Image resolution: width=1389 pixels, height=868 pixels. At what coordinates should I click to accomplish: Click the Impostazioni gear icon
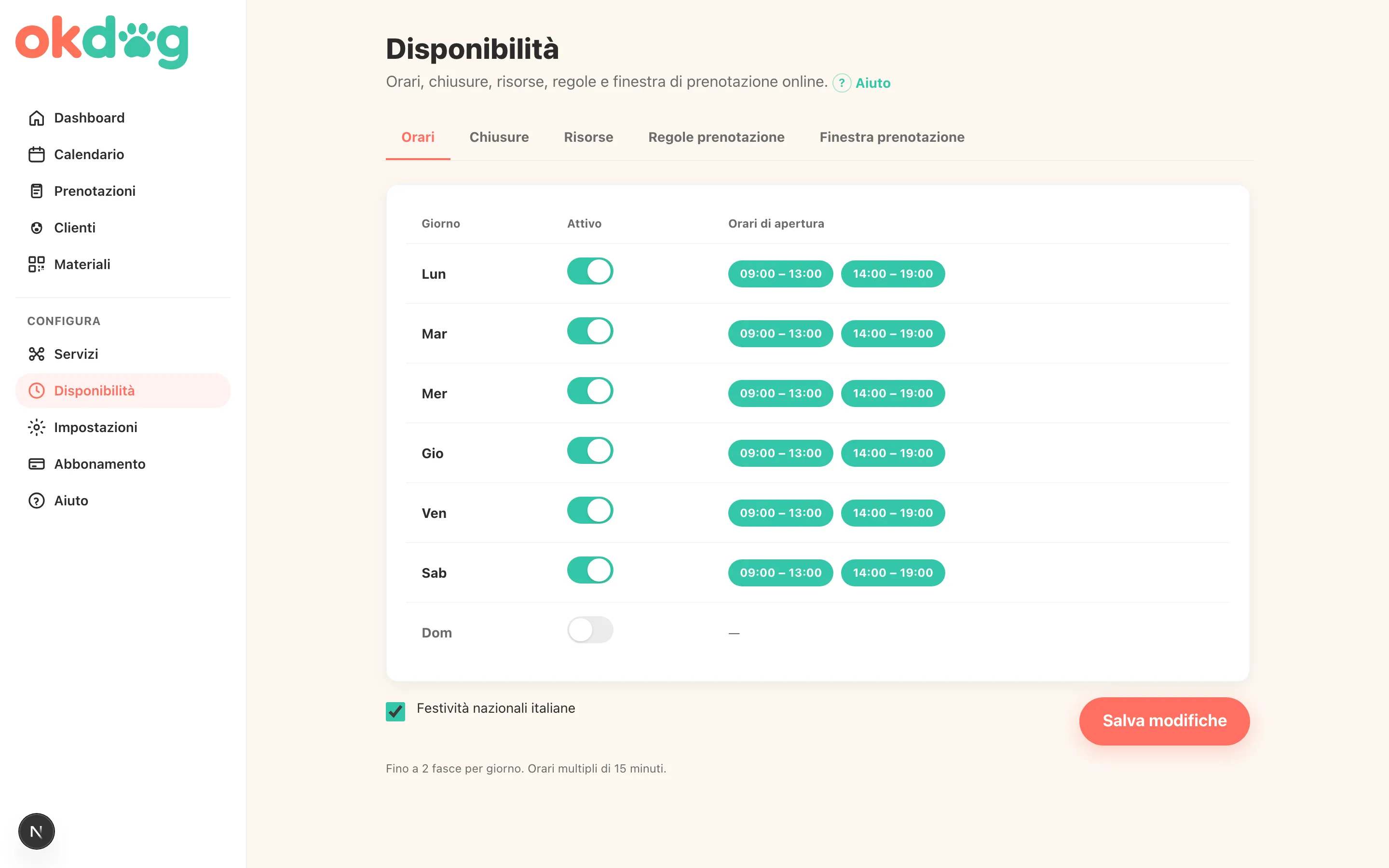click(x=36, y=428)
